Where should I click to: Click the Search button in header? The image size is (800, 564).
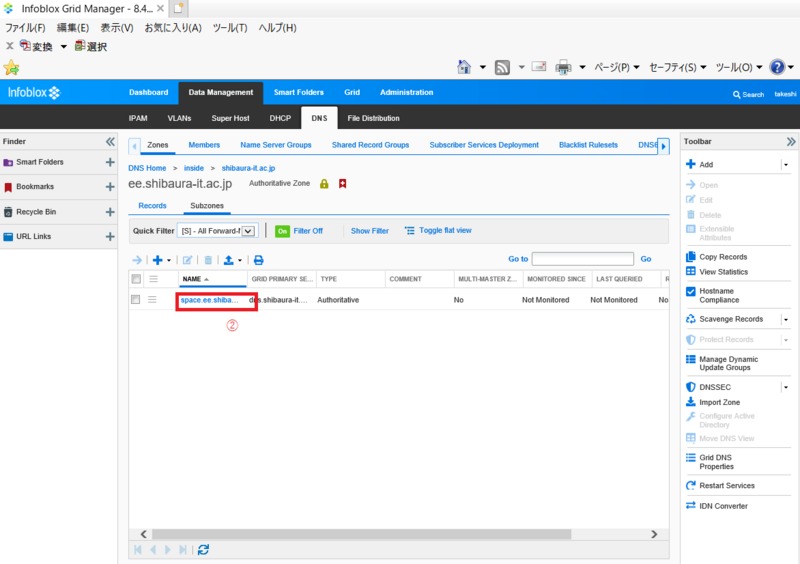coord(748,94)
